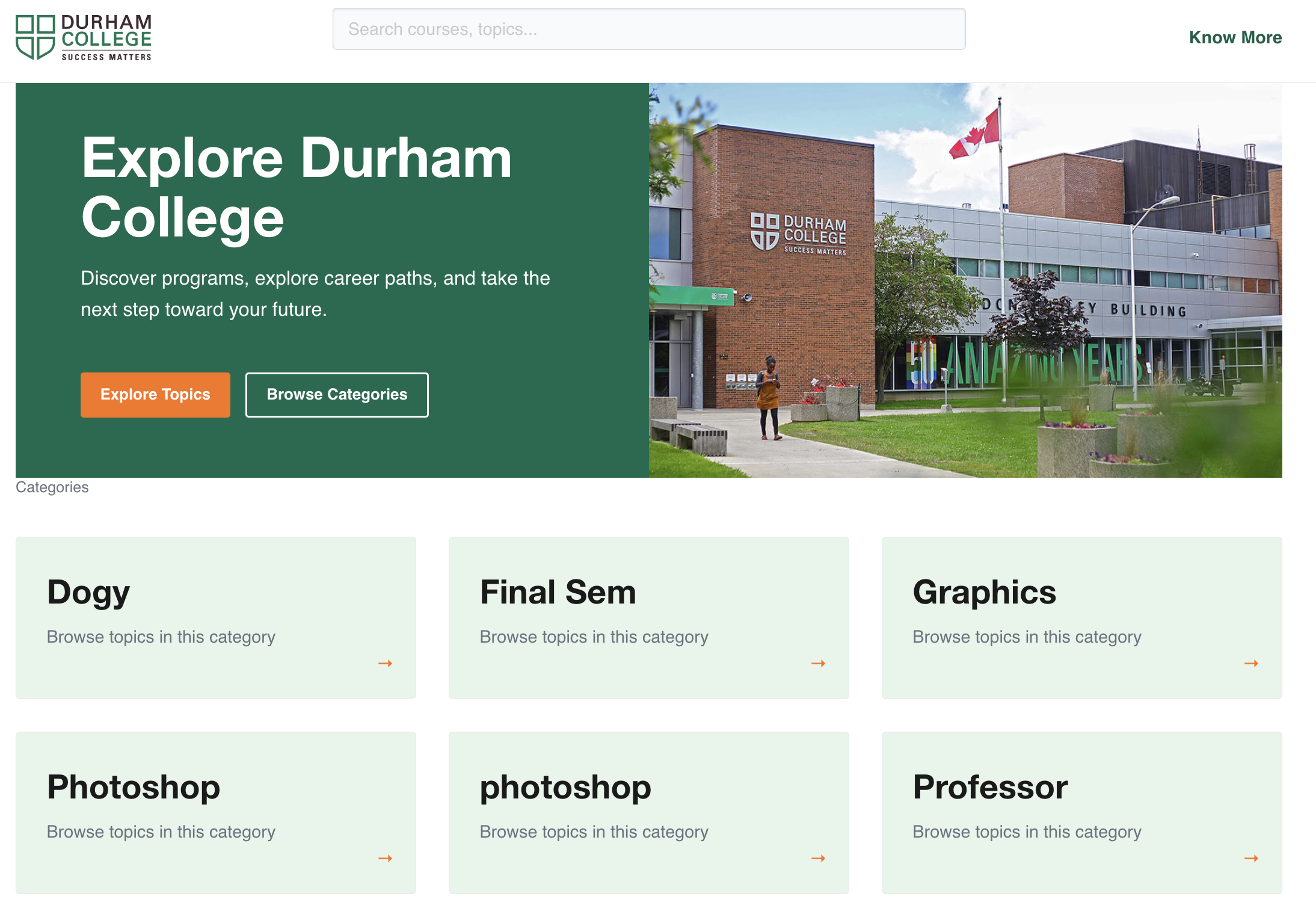Select the Professor category heading

990,787
